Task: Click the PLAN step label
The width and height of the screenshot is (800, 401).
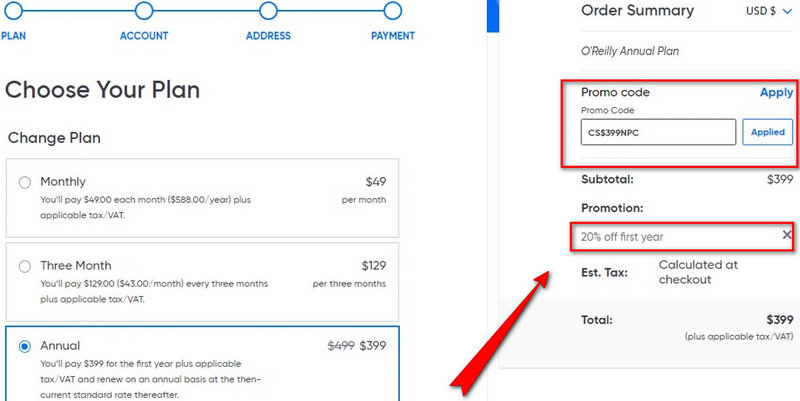Action: coord(13,36)
